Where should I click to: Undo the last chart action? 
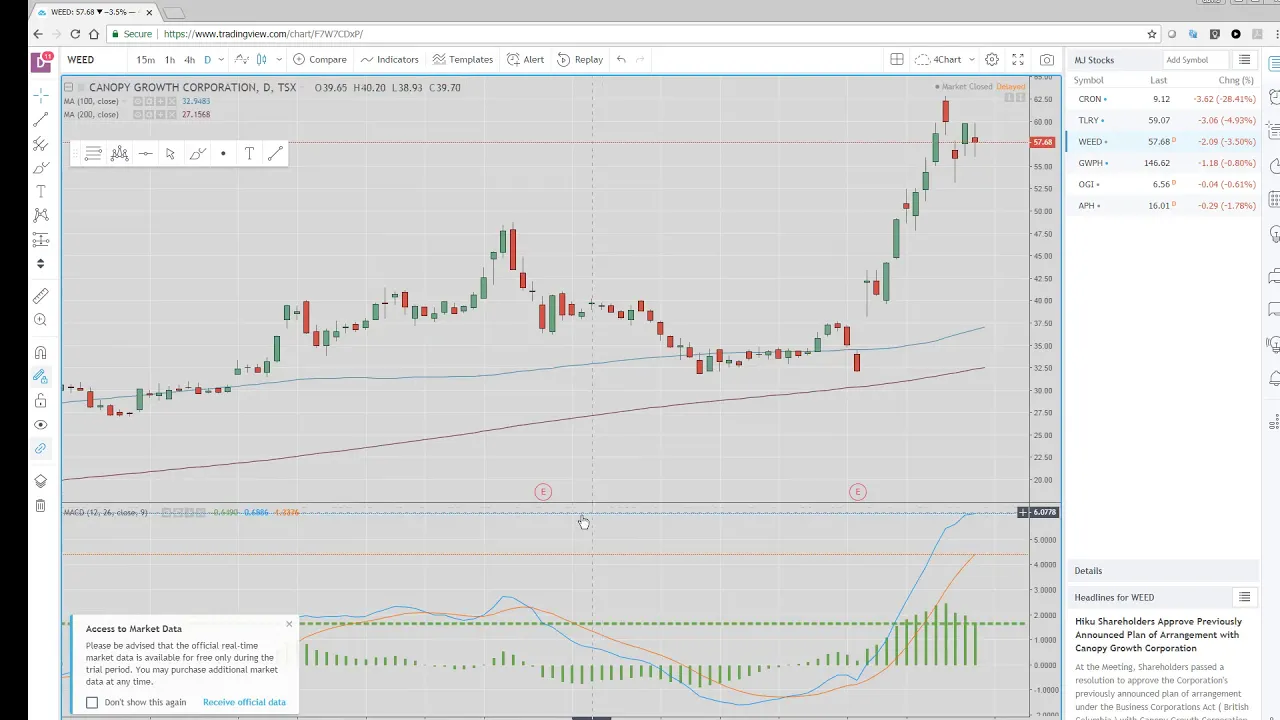point(621,60)
